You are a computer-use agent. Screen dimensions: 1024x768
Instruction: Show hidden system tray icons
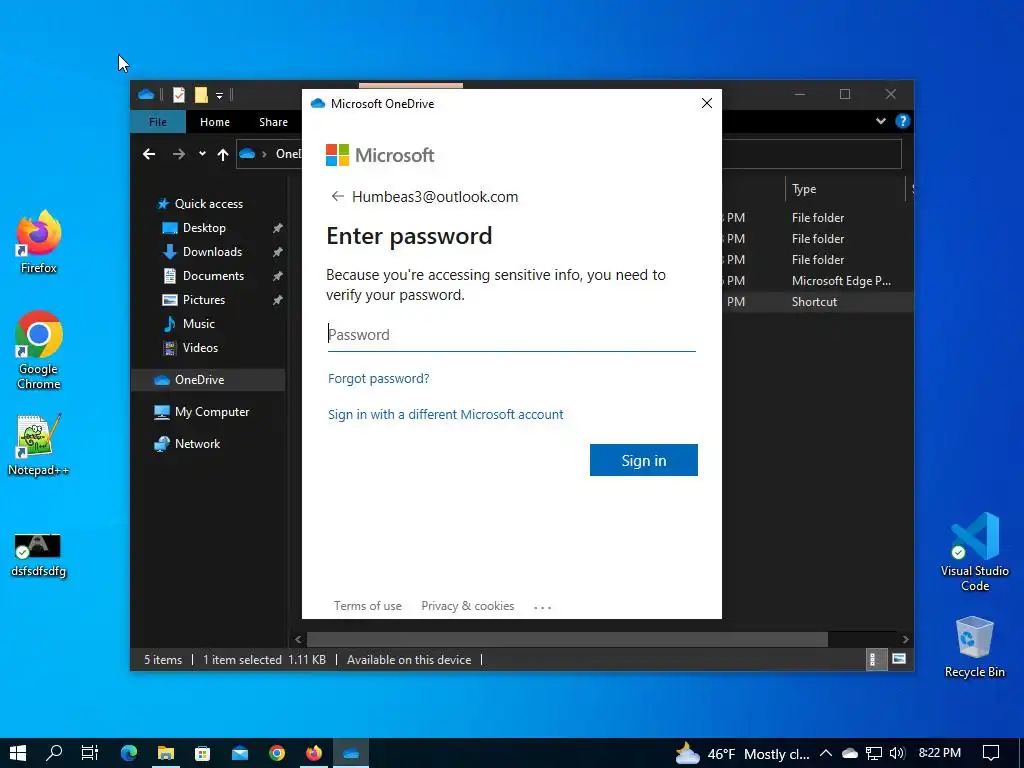point(825,753)
